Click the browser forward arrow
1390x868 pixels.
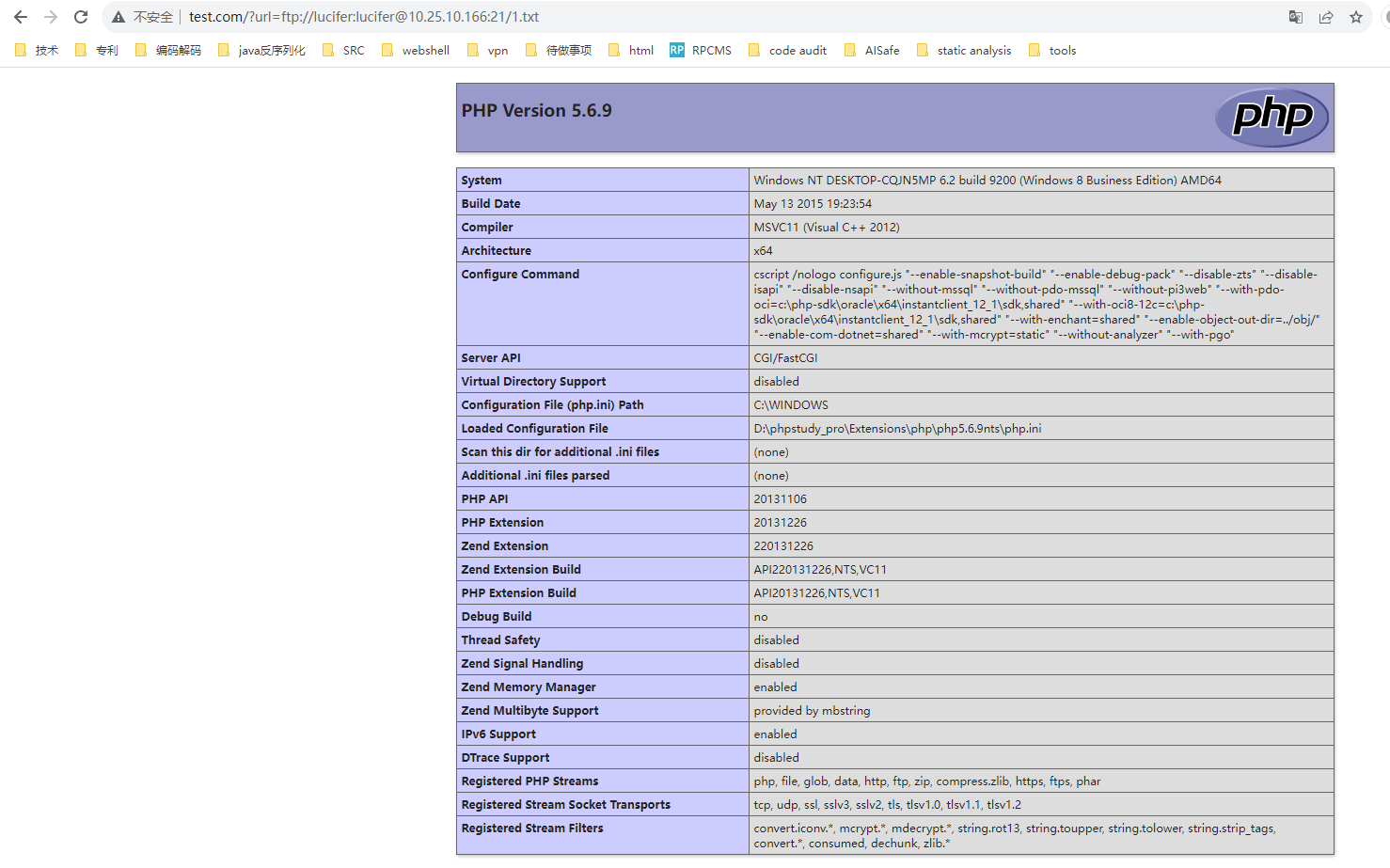click(51, 17)
